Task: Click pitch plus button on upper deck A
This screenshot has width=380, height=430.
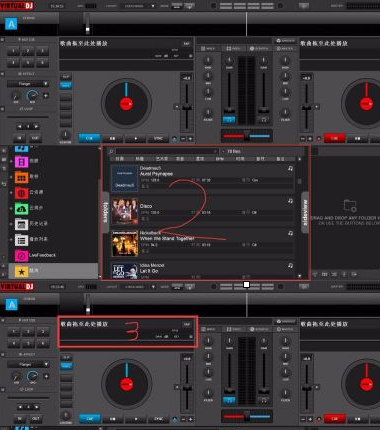Action: pyautogui.click(x=190, y=139)
